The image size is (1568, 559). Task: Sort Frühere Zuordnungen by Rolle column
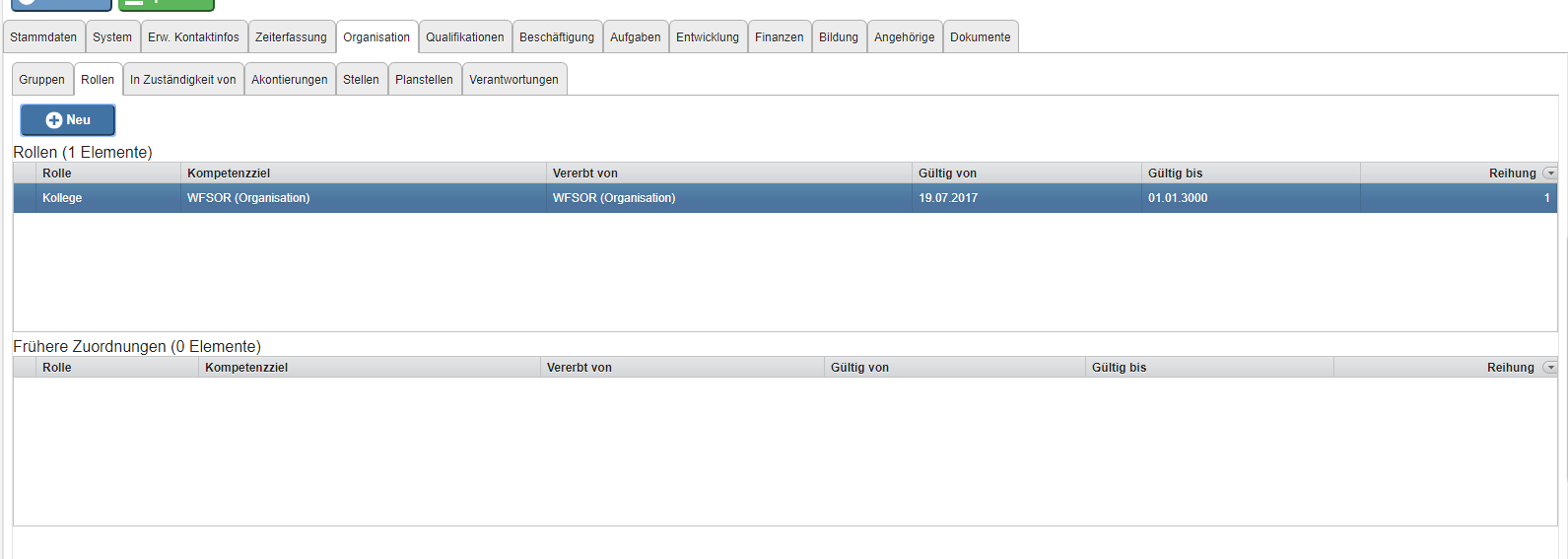[57, 368]
